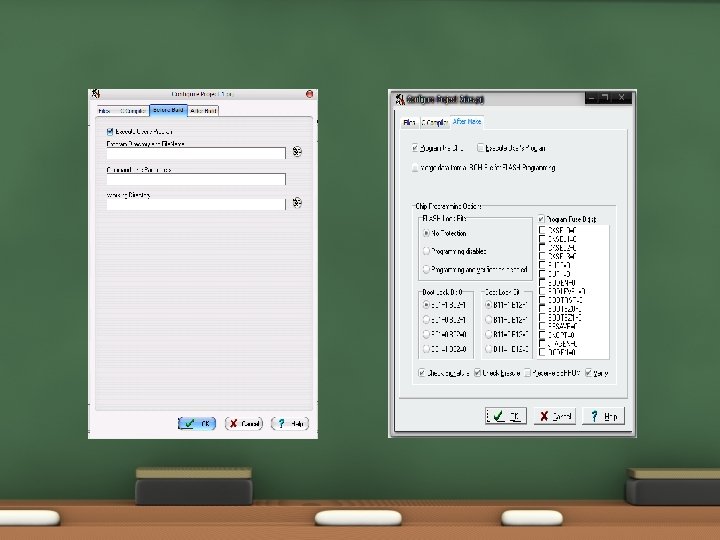Click Program Directory and FileName field
720x540 pixels.
tap(196, 153)
